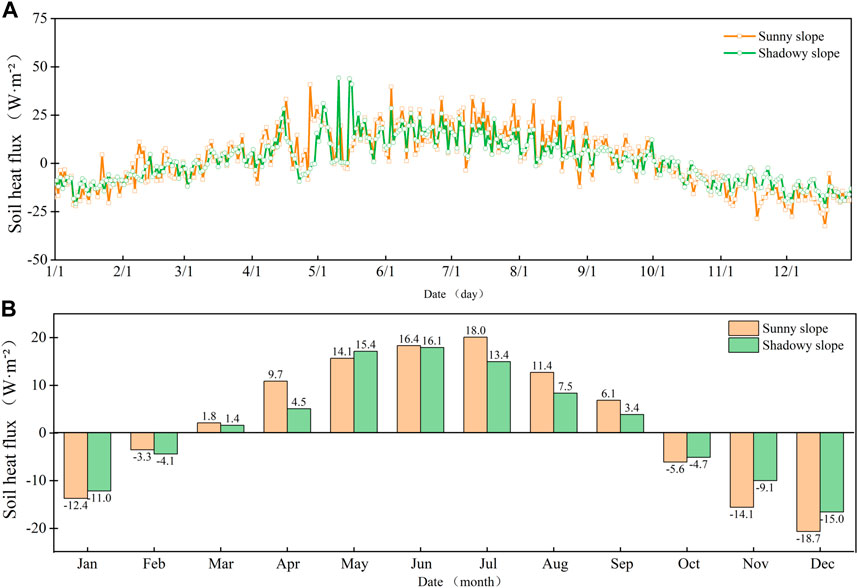Click the 'Jan' month label
Viewport: 858px width, 588px height.
pyautogui.click(x=87, y=563)
